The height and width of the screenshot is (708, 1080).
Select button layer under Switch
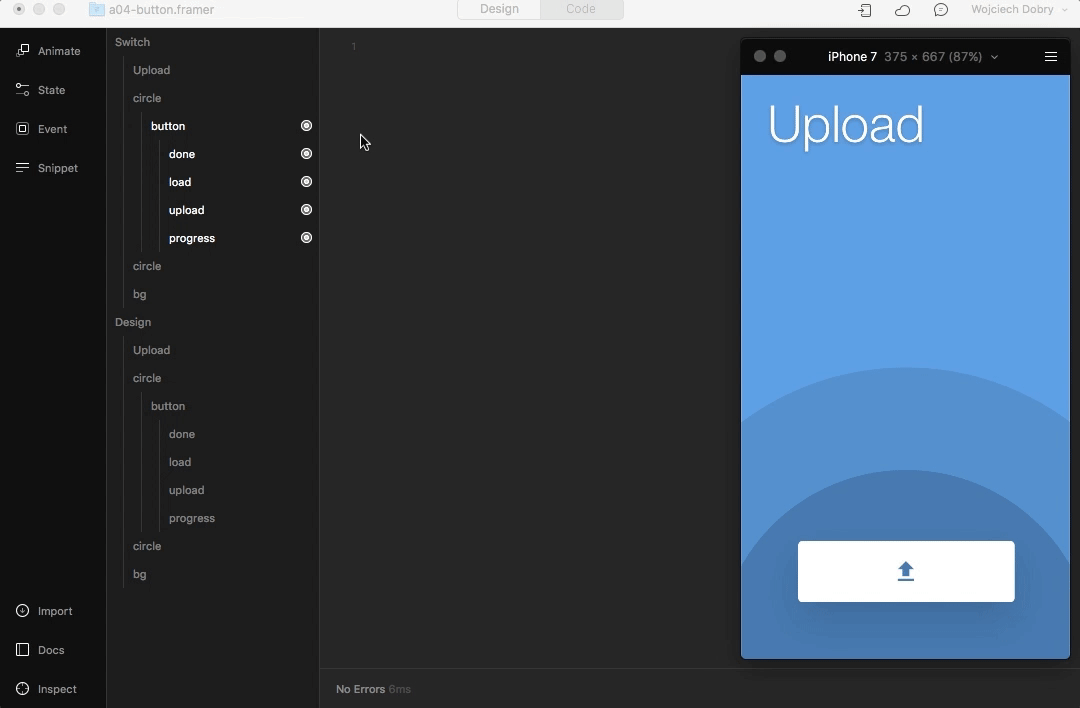pyautogui.click(x=168, y=126)
